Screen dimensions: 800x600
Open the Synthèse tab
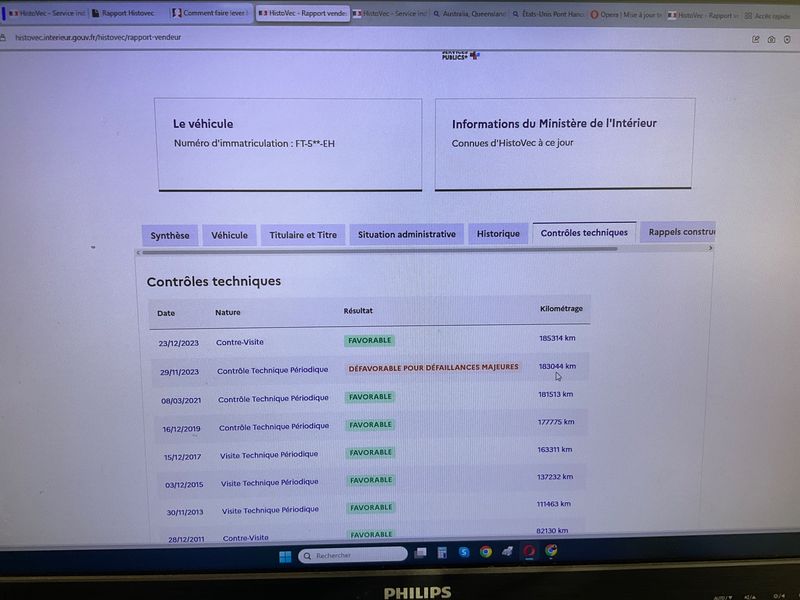pos(170,236)
